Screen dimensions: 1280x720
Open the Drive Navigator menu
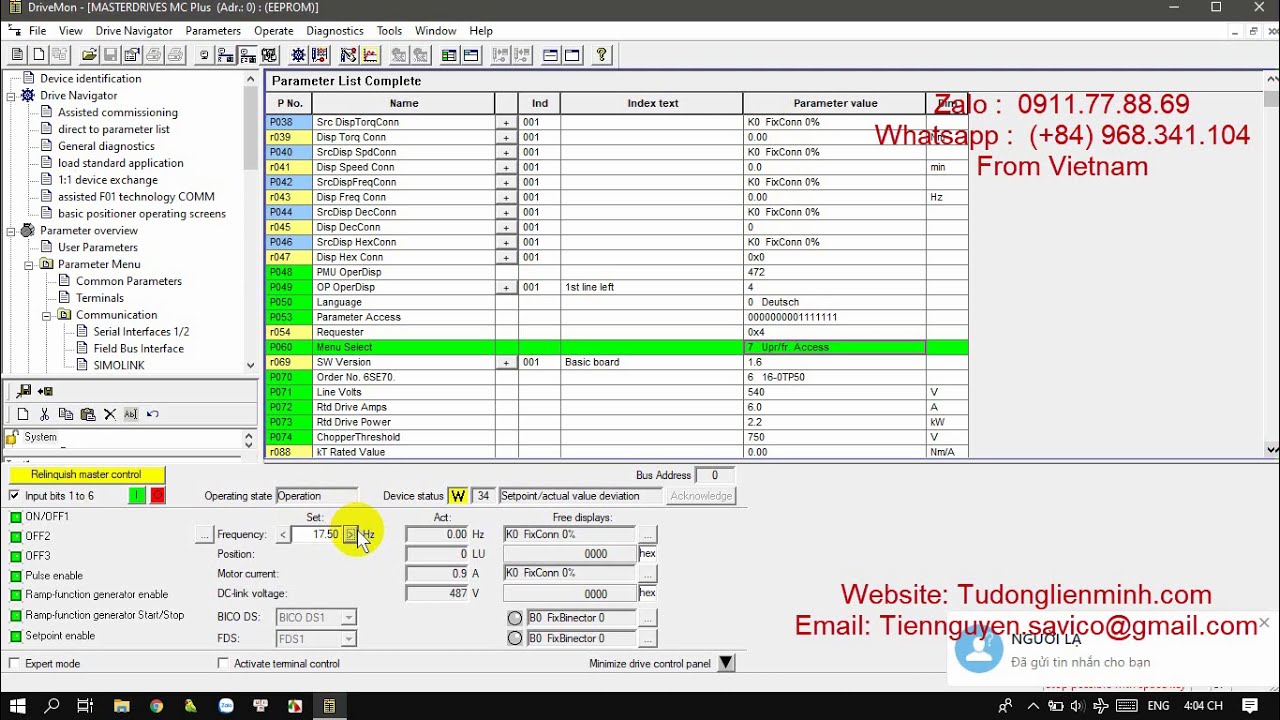[x=134, y=31]
